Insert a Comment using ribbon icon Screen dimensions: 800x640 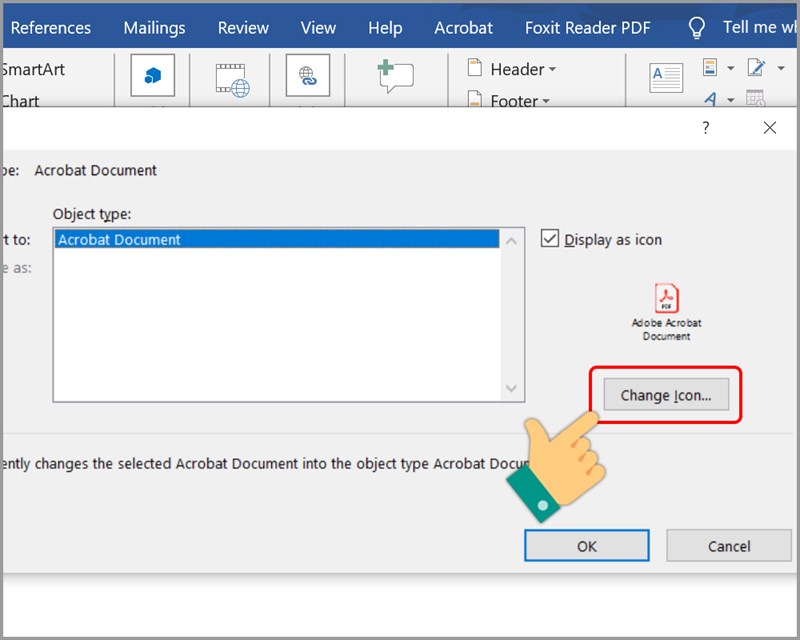pyautogui.click(x=395, y=76)
